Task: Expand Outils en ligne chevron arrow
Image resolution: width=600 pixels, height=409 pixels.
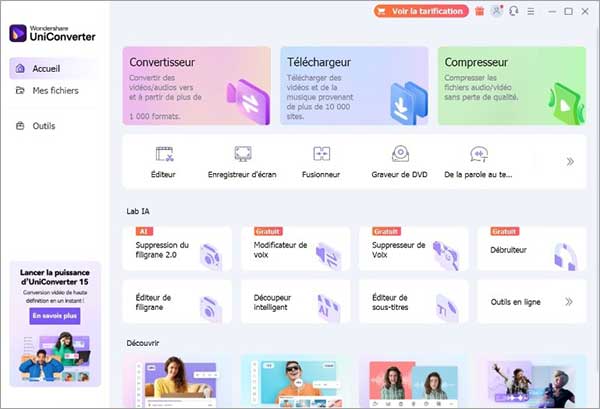Action: tap(569, 302)
